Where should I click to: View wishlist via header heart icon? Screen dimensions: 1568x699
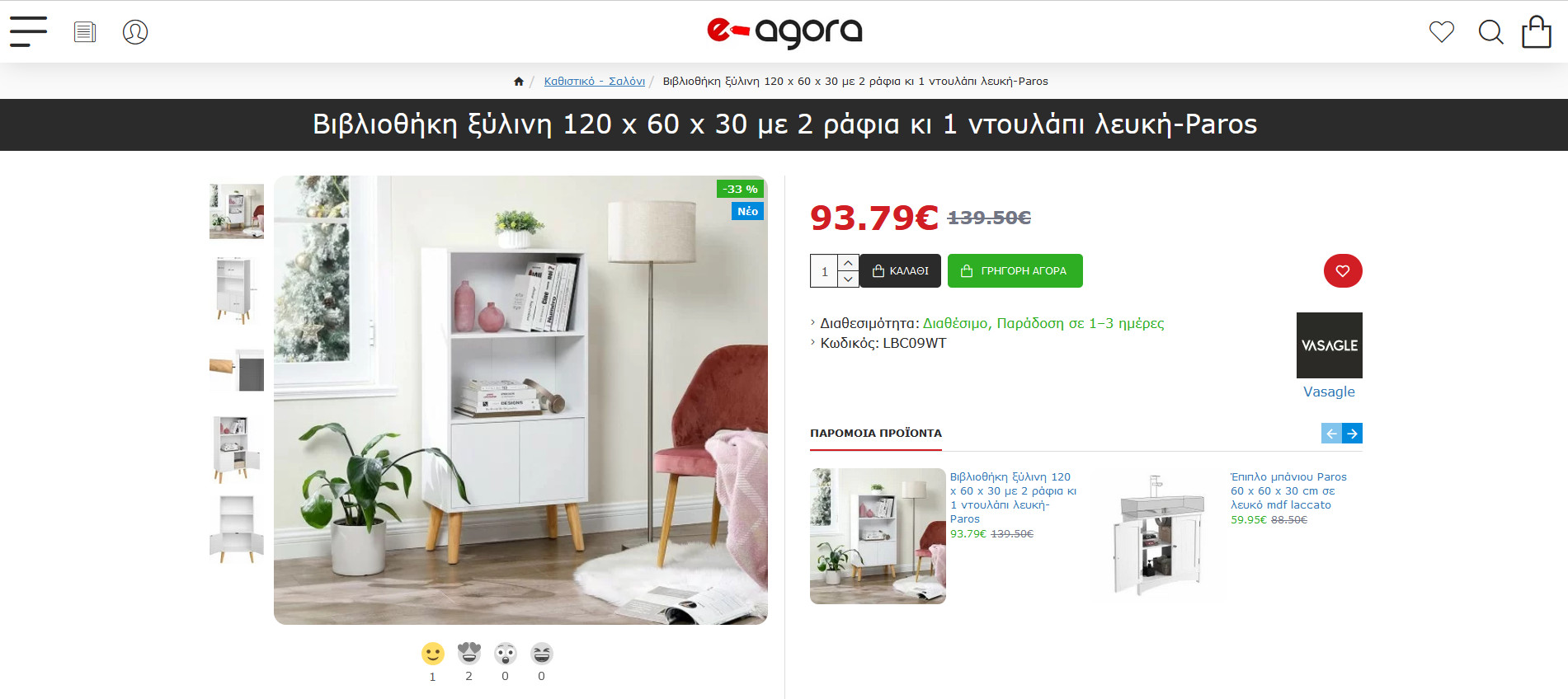(x=1442, y=32)
